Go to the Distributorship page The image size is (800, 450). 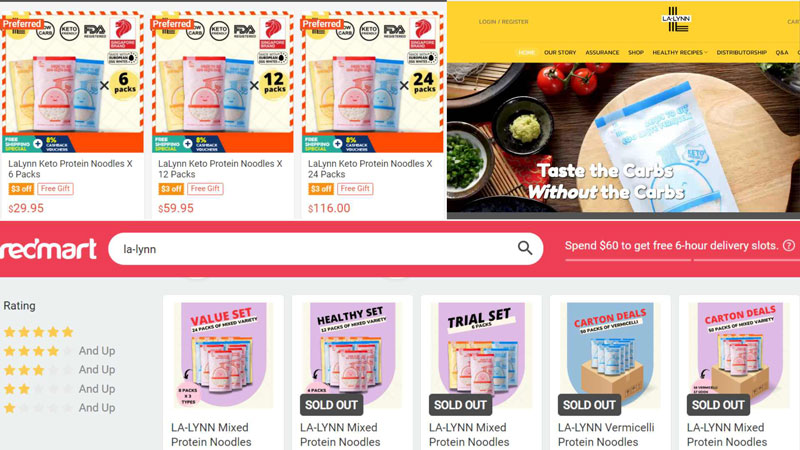741,53
